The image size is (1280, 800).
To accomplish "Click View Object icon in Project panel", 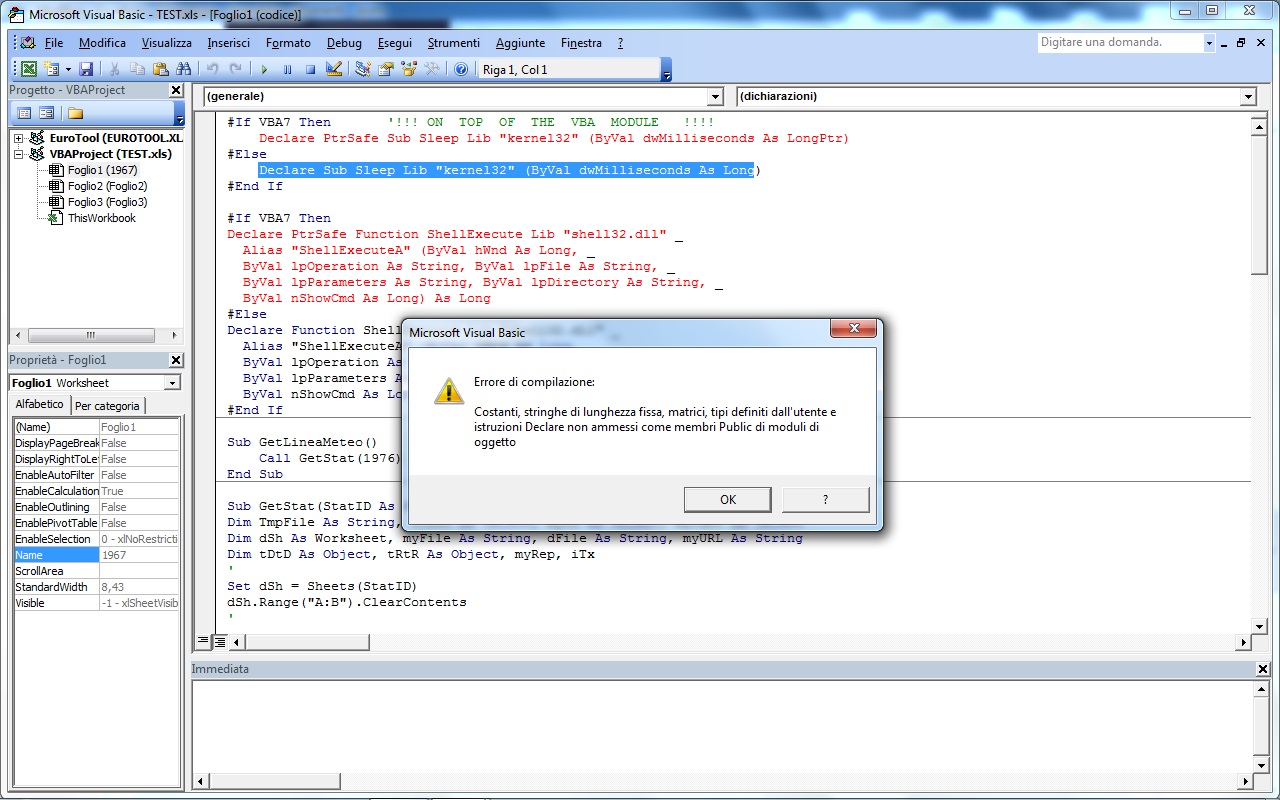I will coord(46,113).
